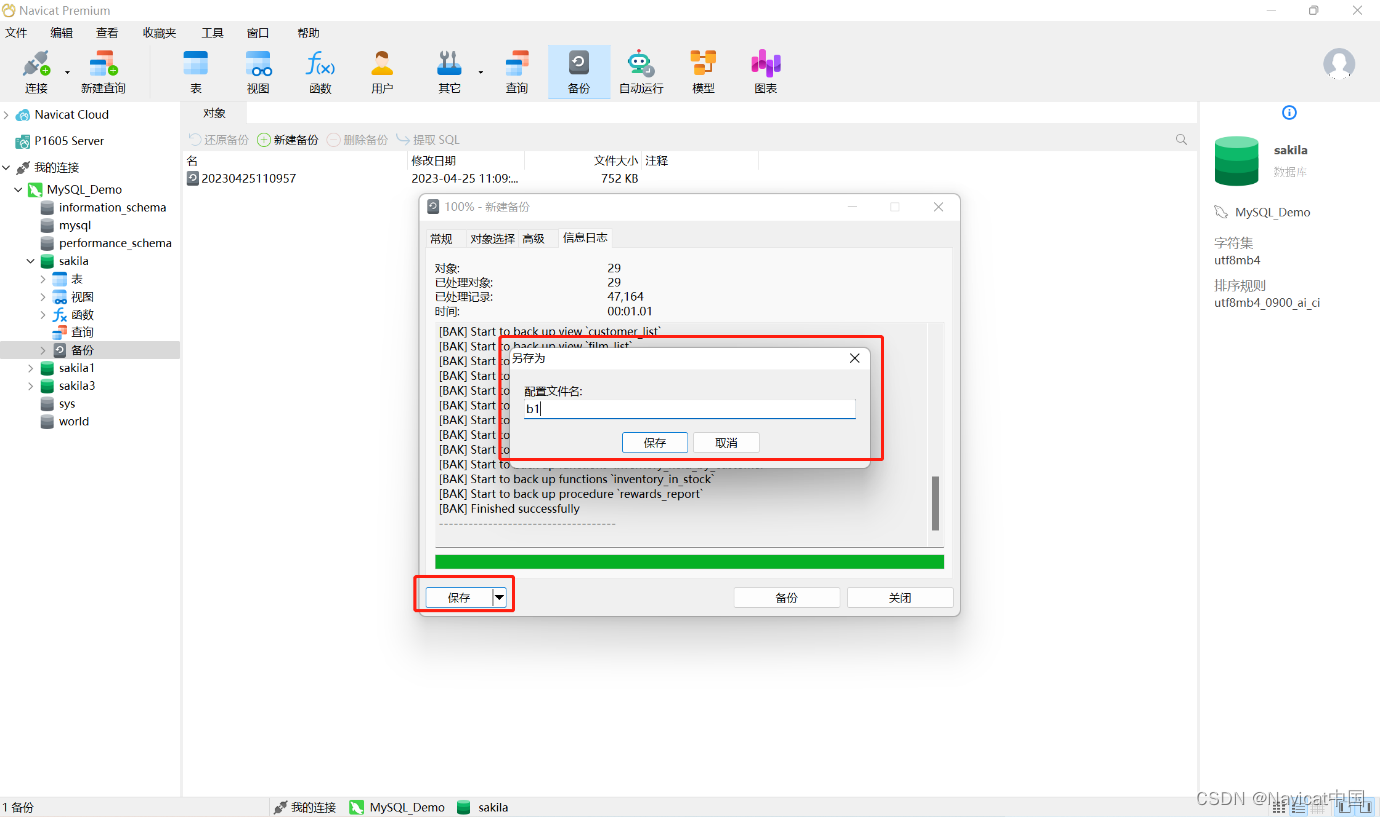Viewport: 1380px width, 817px height.
Task: Collapse the 我的连接 tree node
Action: click(6, 168)
